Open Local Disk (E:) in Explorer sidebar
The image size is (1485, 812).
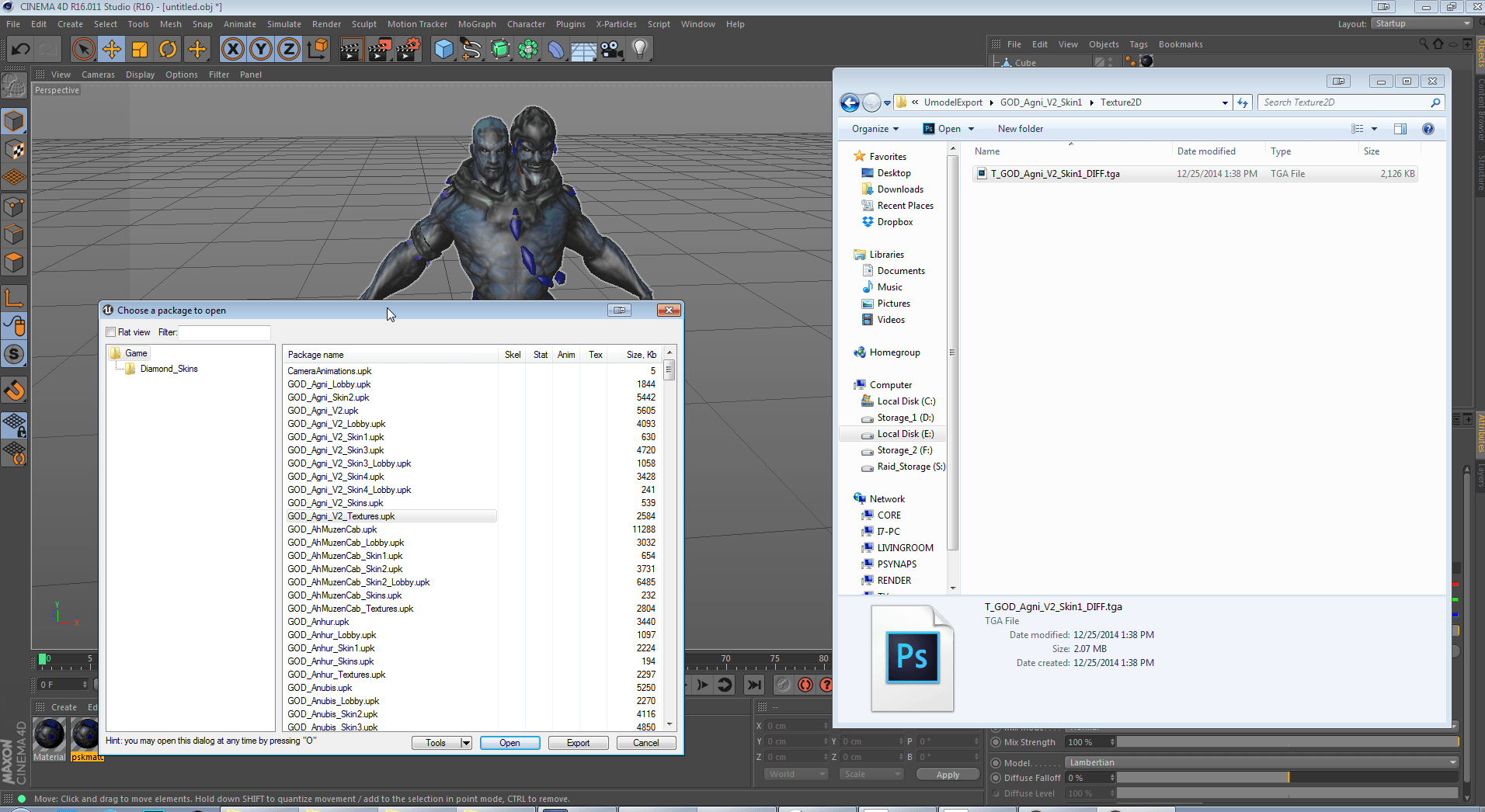[x=906, y=434]
